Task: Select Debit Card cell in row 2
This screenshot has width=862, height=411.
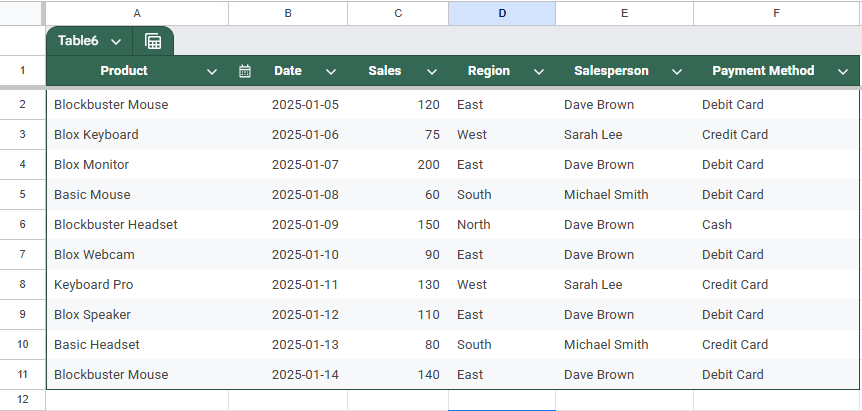Action: click(777, 104)
